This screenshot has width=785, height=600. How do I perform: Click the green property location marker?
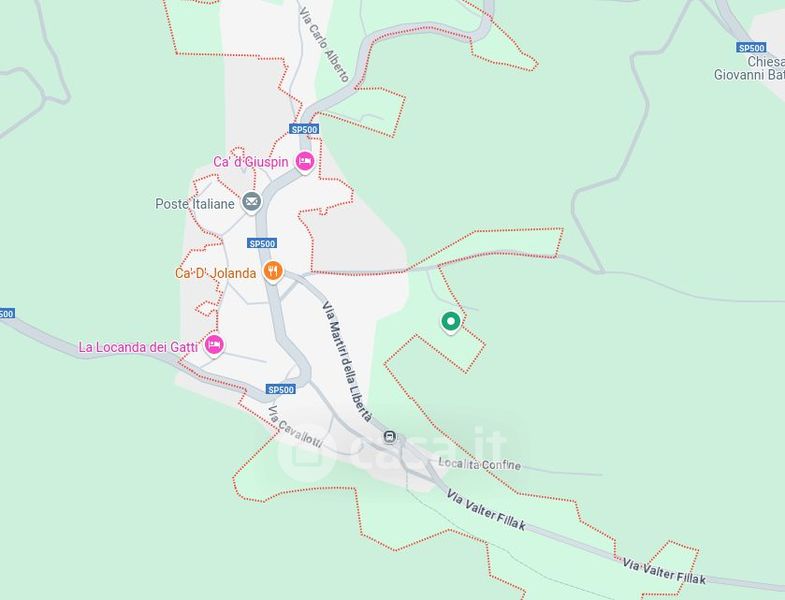451,322
